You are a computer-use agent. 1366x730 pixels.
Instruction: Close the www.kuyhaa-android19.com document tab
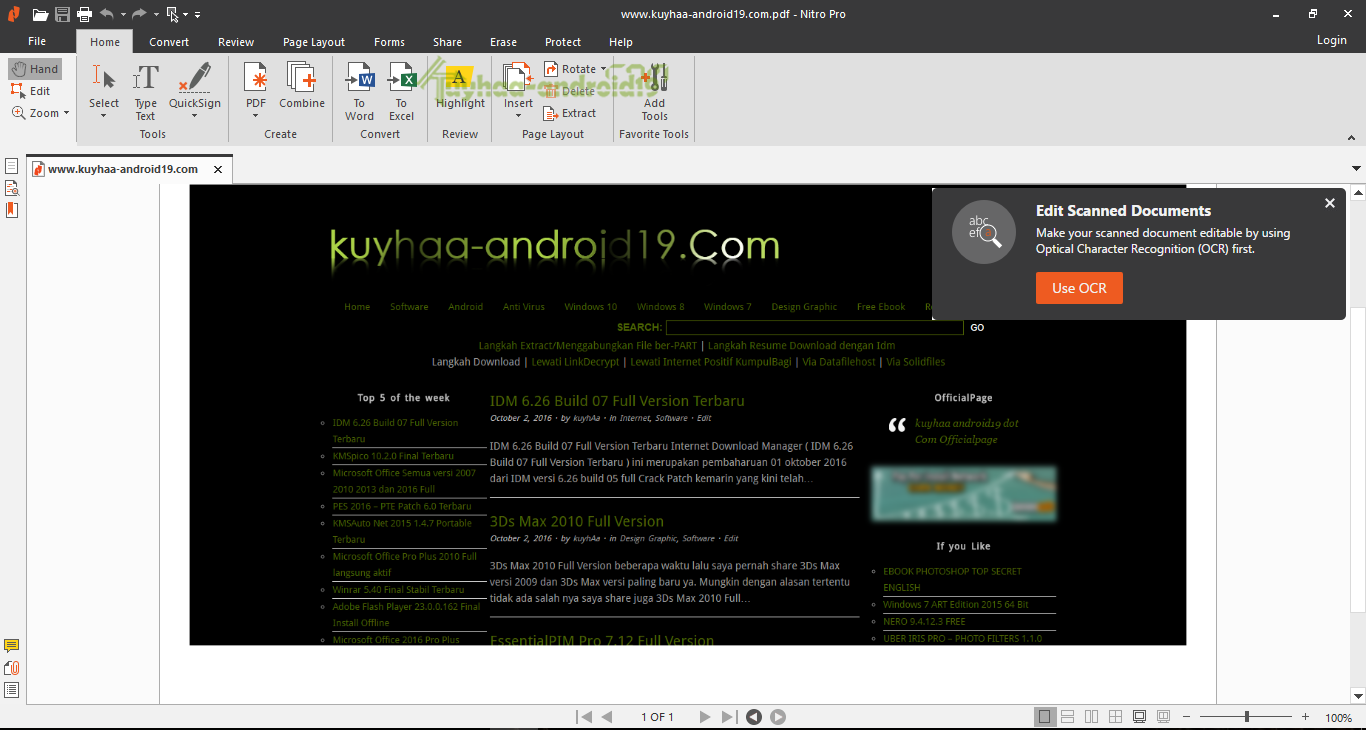tap(218, 170)
